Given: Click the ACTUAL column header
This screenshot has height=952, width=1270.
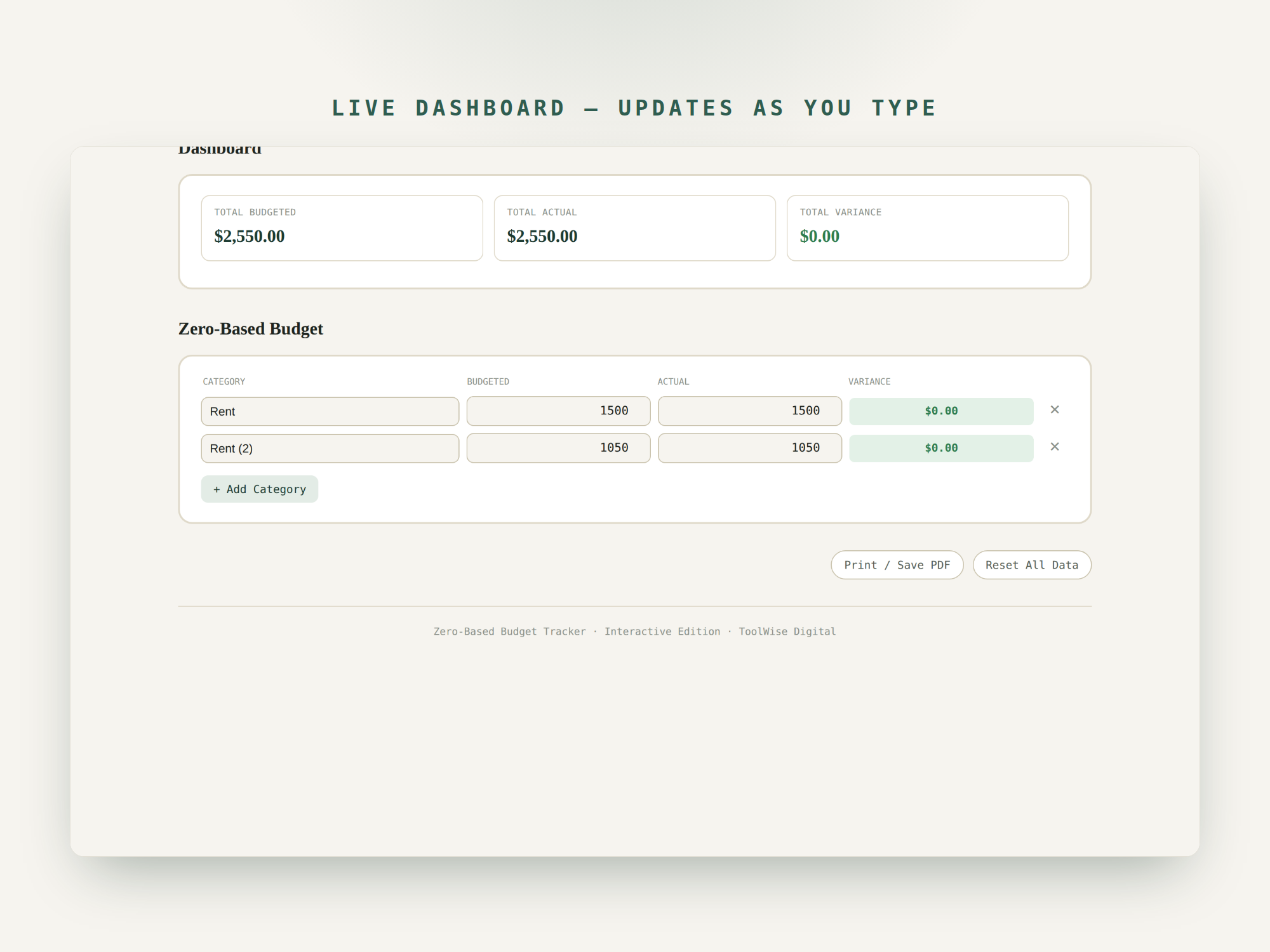Looking at the screenshot, I should 673,381.
